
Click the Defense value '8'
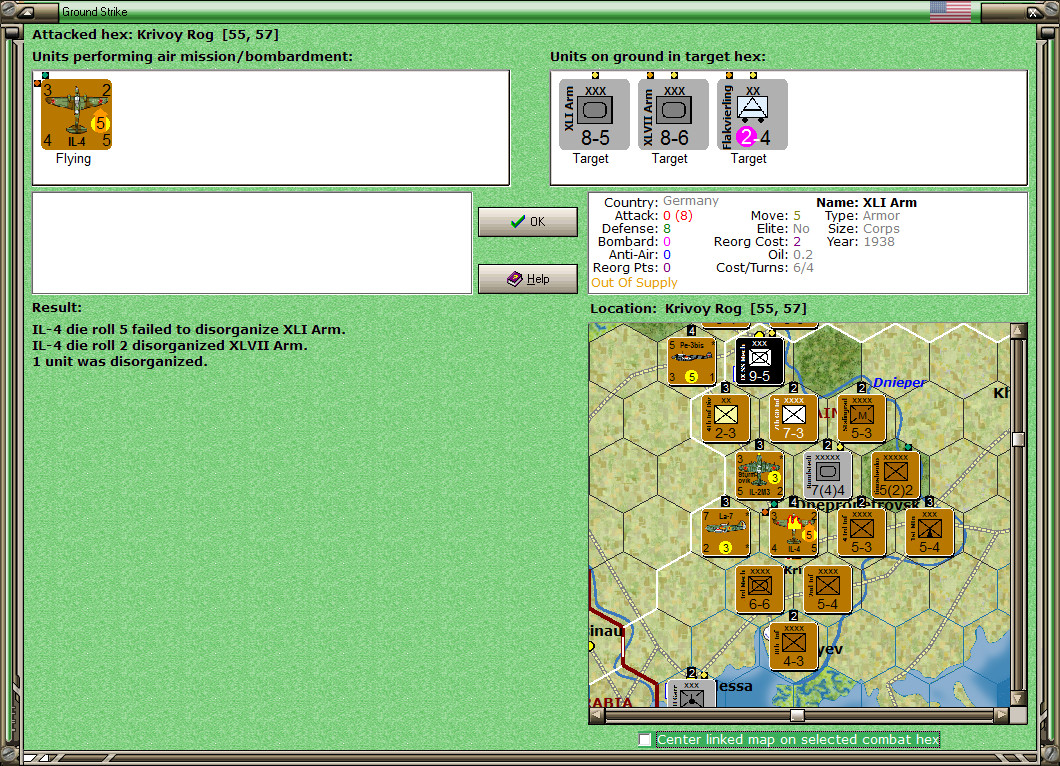click(x=667, y=229)
